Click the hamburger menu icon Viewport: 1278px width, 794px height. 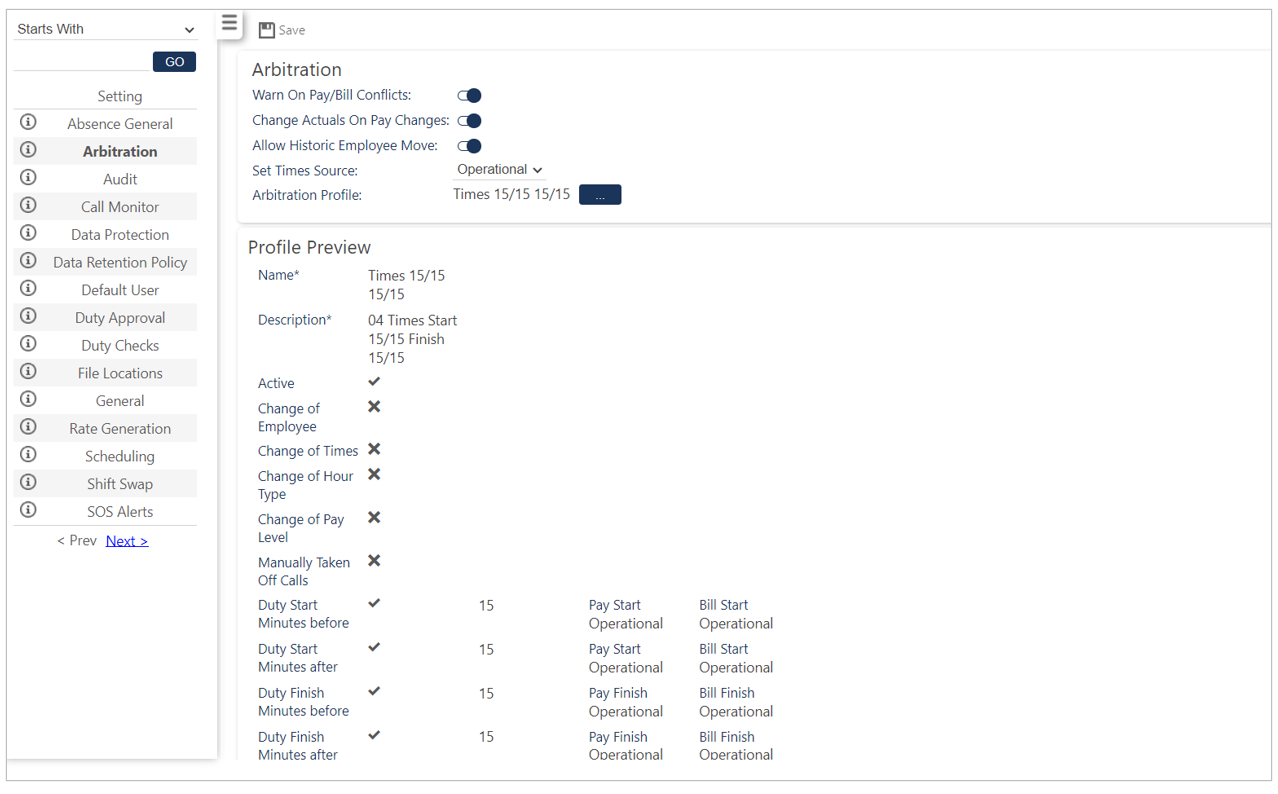(x=229, y=23)
